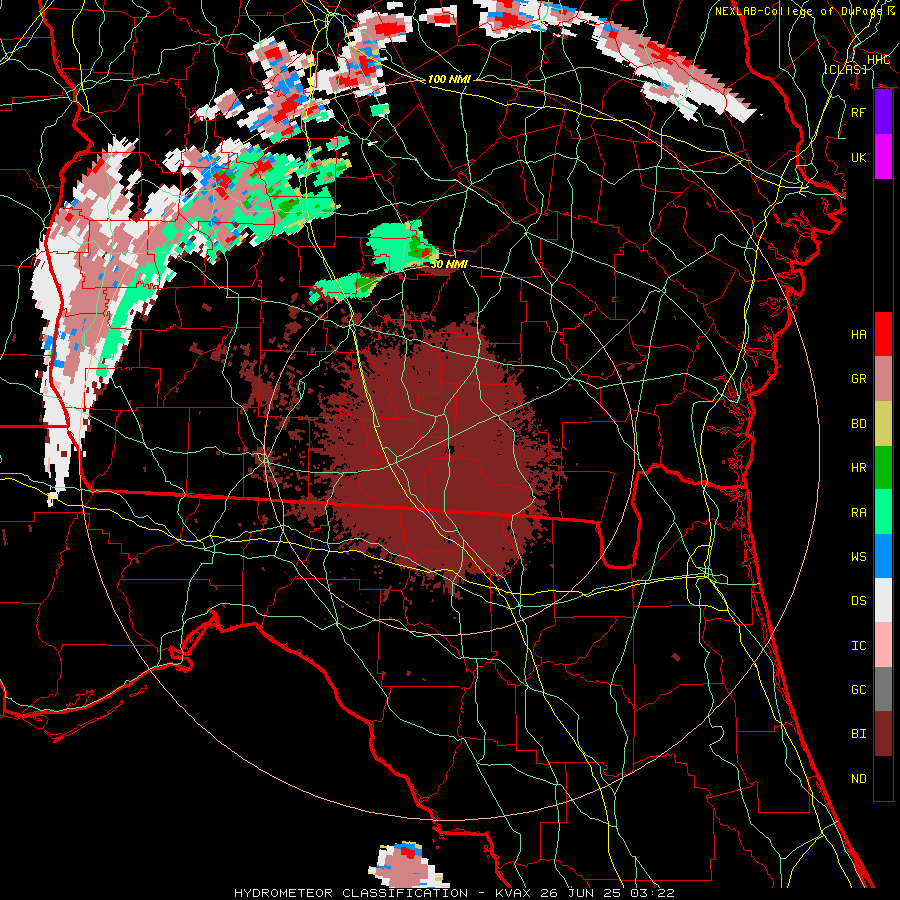Screen dimensions: 900x900
Task: Click the WS legend label
Action: [x=859, y=556]
